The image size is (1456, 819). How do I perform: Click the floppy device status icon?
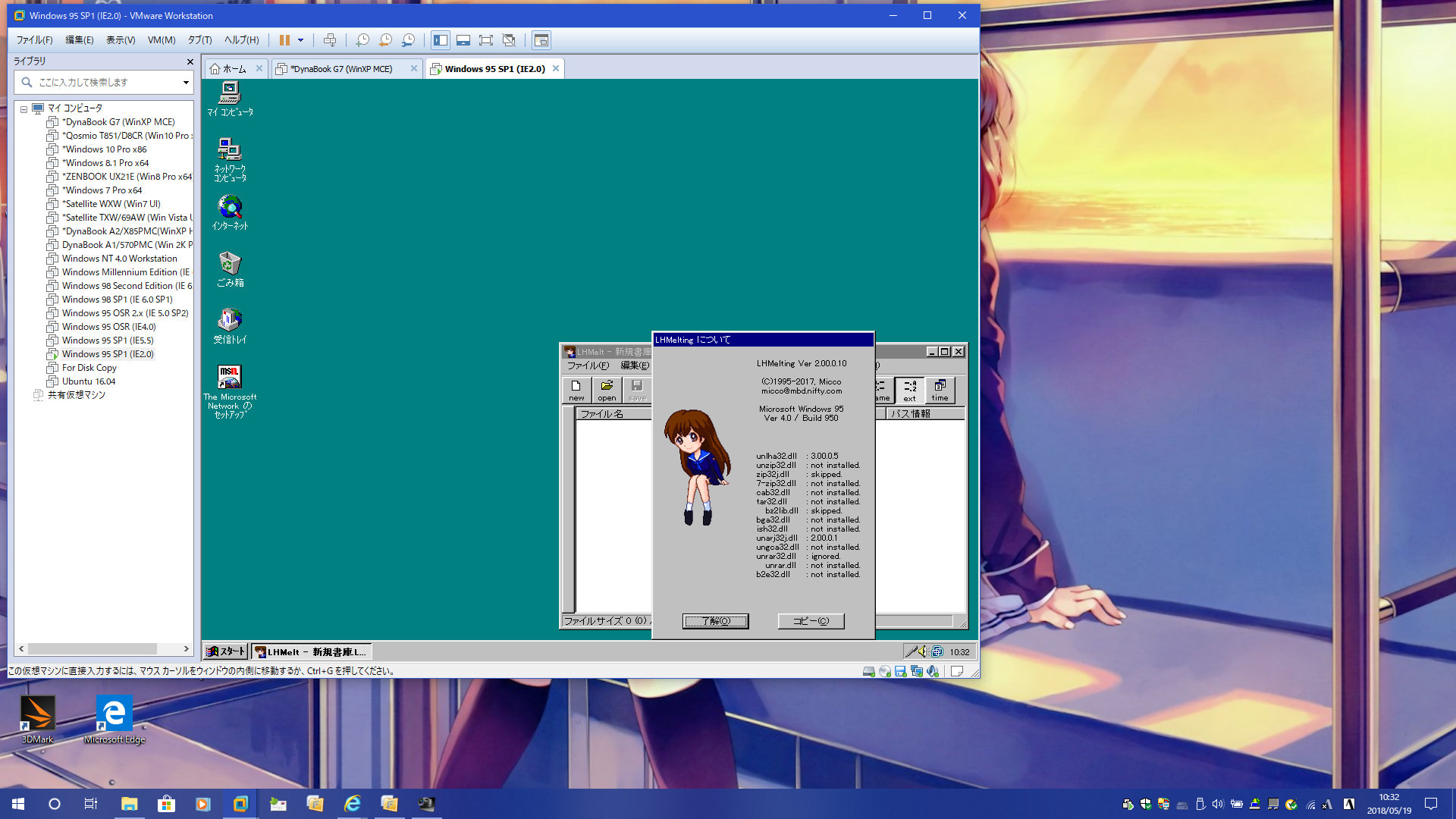point(900,671)
